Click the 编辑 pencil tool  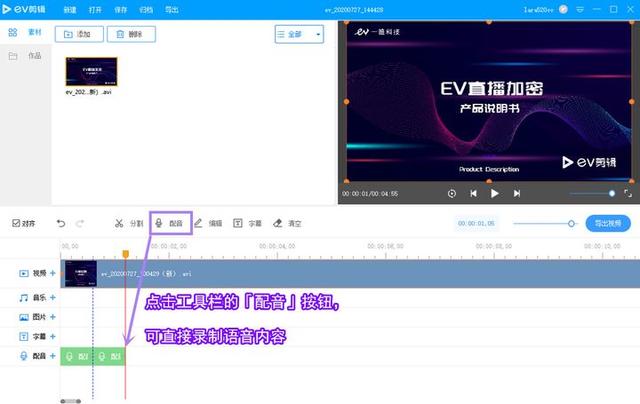208,223
